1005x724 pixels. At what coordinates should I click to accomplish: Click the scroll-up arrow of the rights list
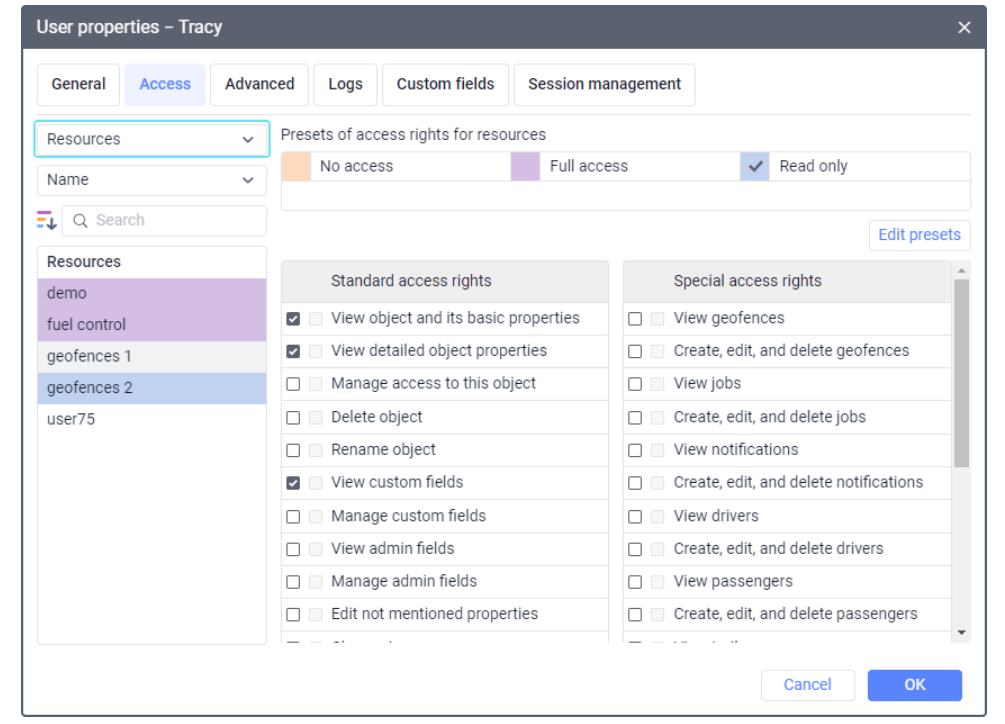tap(962, 270)
